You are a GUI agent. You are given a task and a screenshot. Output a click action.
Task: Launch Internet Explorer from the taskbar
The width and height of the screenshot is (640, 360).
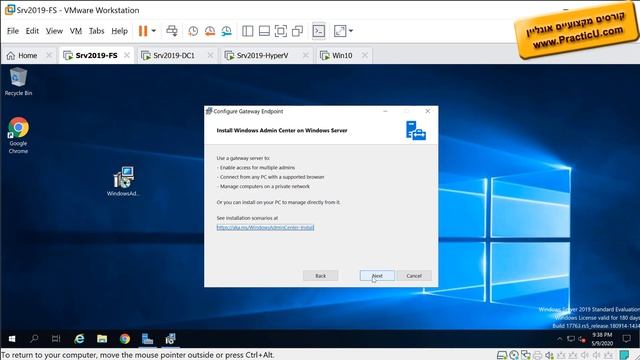tap(79, 339)
